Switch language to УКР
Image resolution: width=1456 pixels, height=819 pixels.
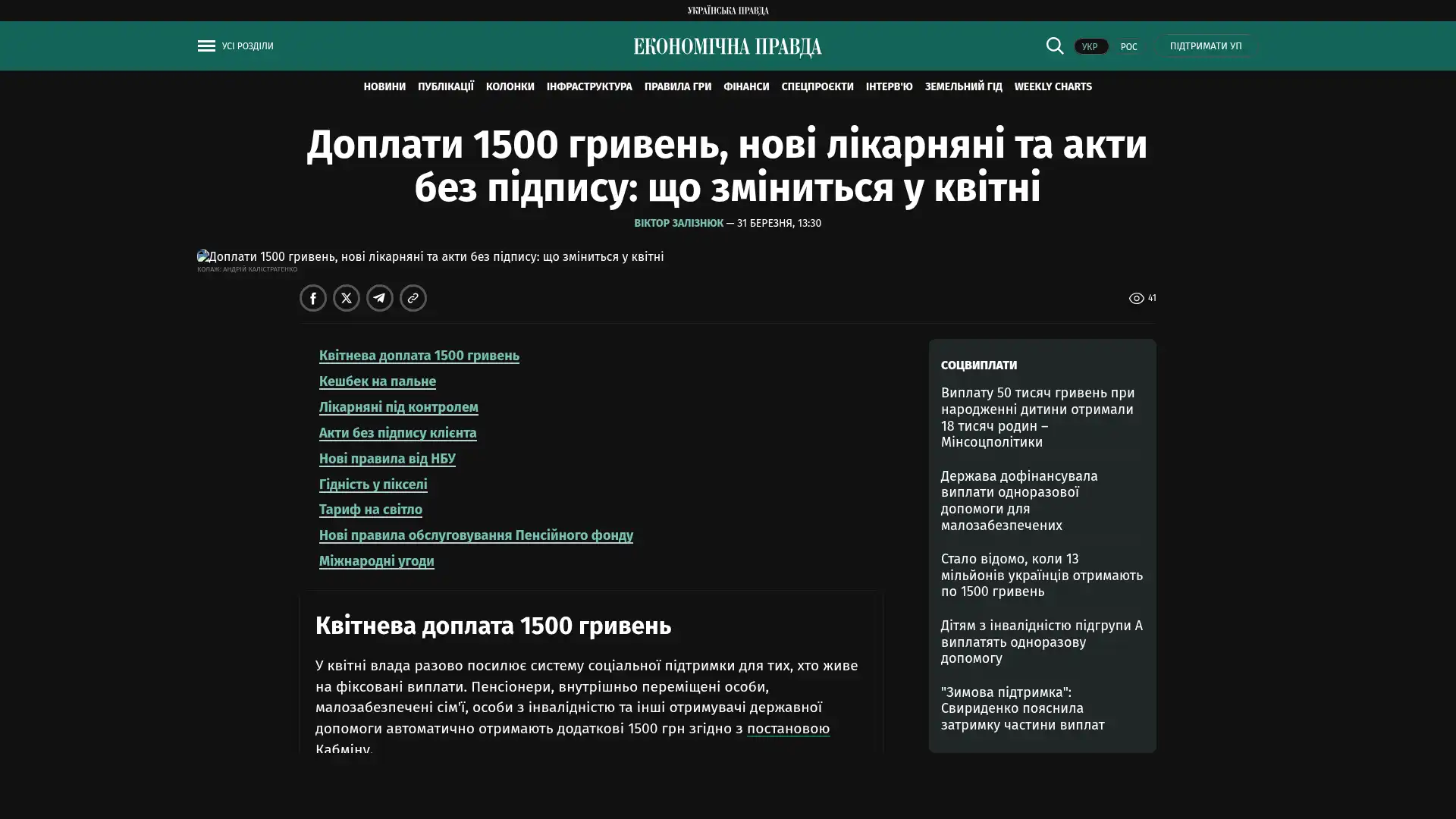[1090, 46]
